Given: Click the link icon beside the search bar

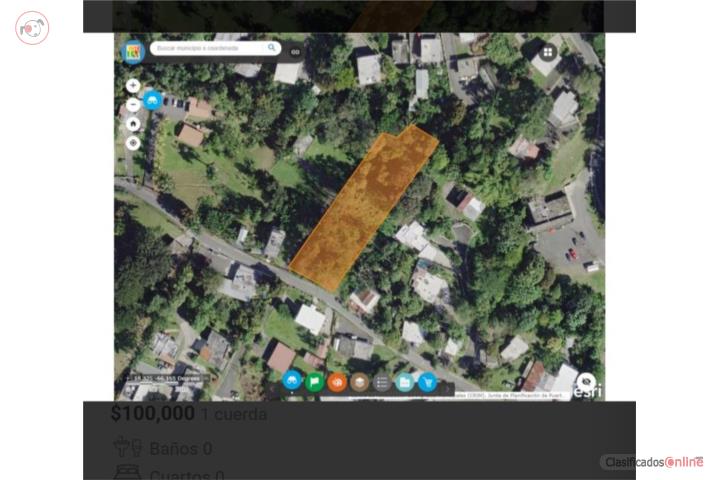Looking at the screenshot, I should pyautogui.click(x=295, y=52).
